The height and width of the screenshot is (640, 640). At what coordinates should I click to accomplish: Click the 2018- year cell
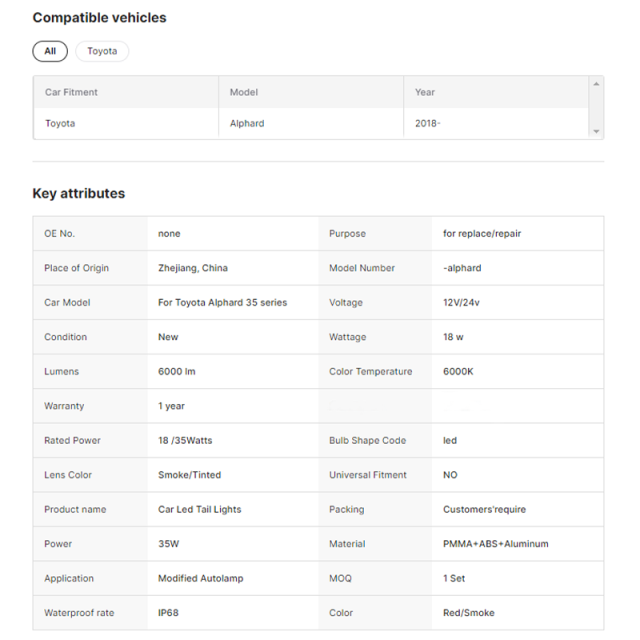[x=428, y=123]
